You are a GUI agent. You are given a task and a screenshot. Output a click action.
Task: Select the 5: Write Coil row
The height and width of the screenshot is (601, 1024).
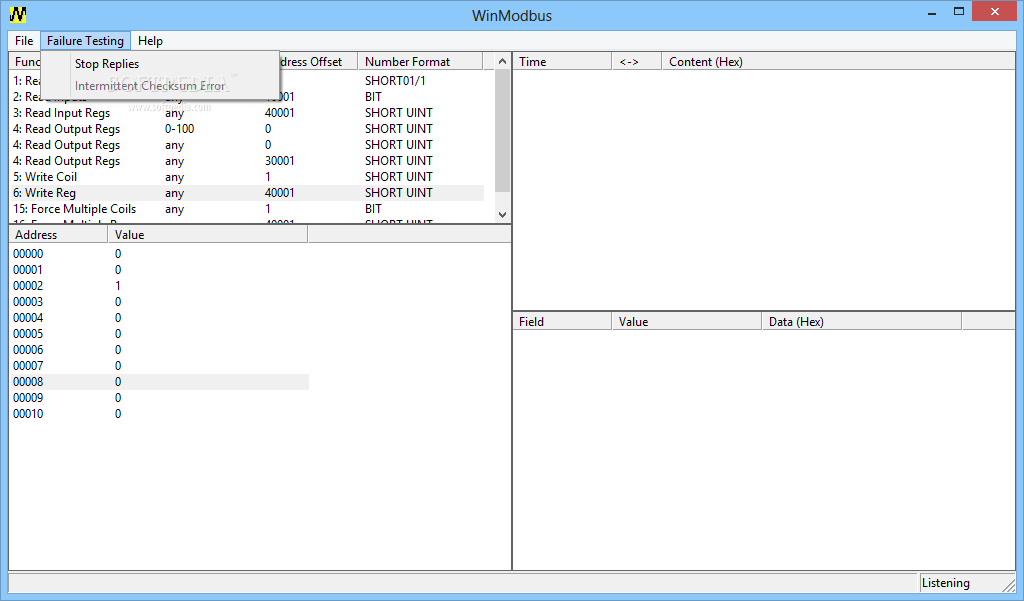pos(247,176)
